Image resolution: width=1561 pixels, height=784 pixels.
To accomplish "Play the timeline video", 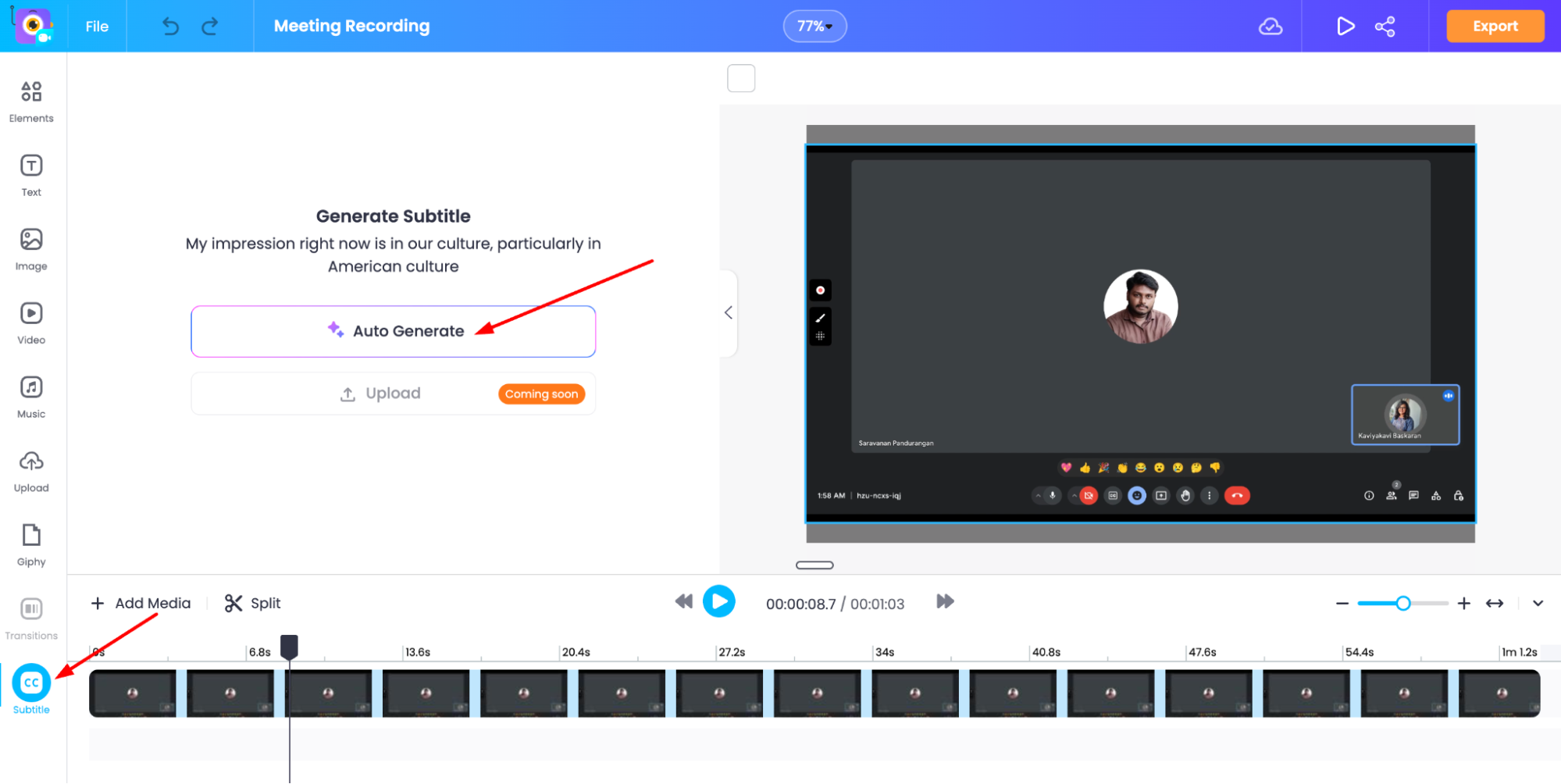I will coord(719,601).
